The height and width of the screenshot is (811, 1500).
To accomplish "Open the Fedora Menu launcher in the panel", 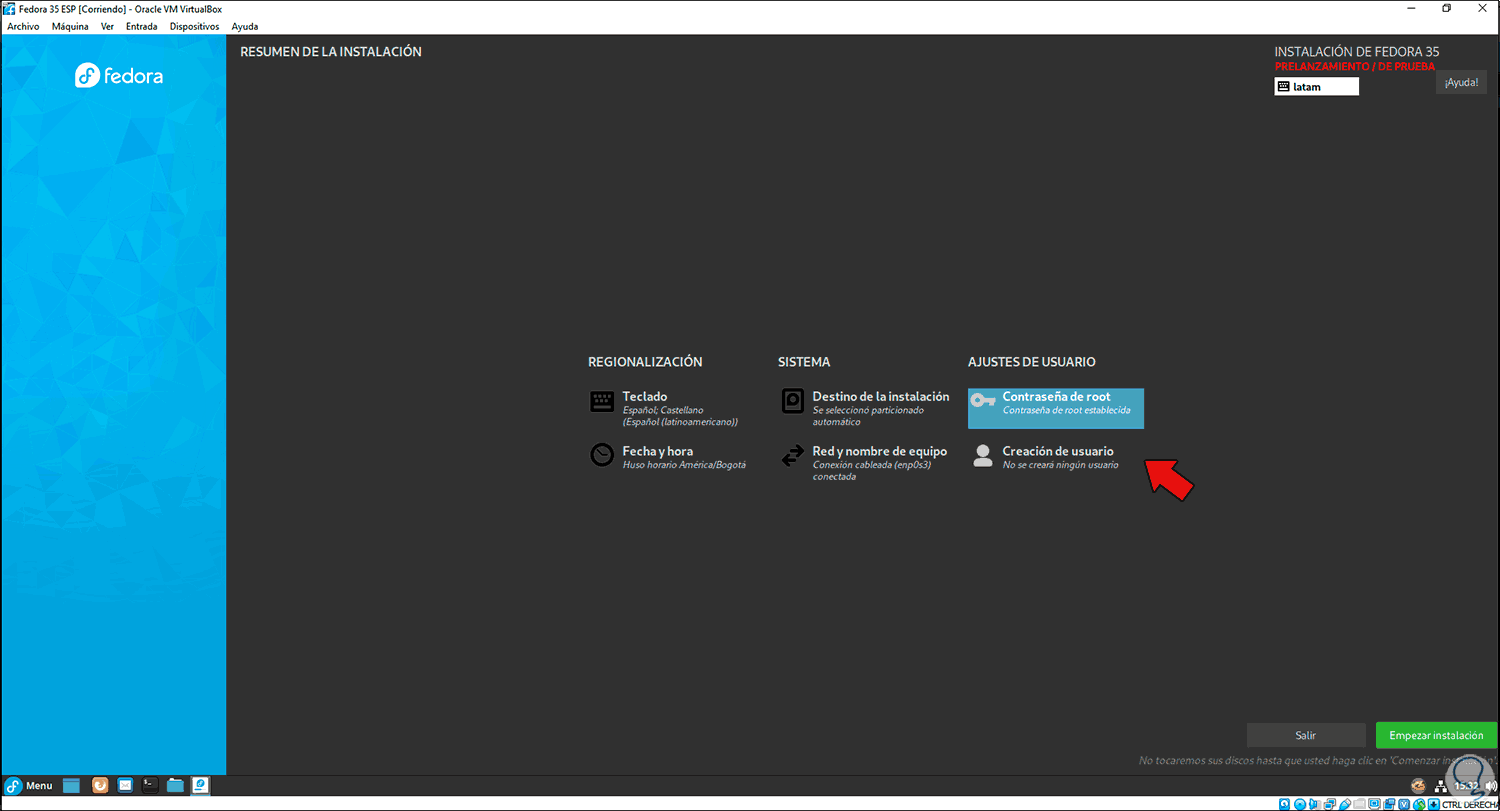I will [29, 786].
